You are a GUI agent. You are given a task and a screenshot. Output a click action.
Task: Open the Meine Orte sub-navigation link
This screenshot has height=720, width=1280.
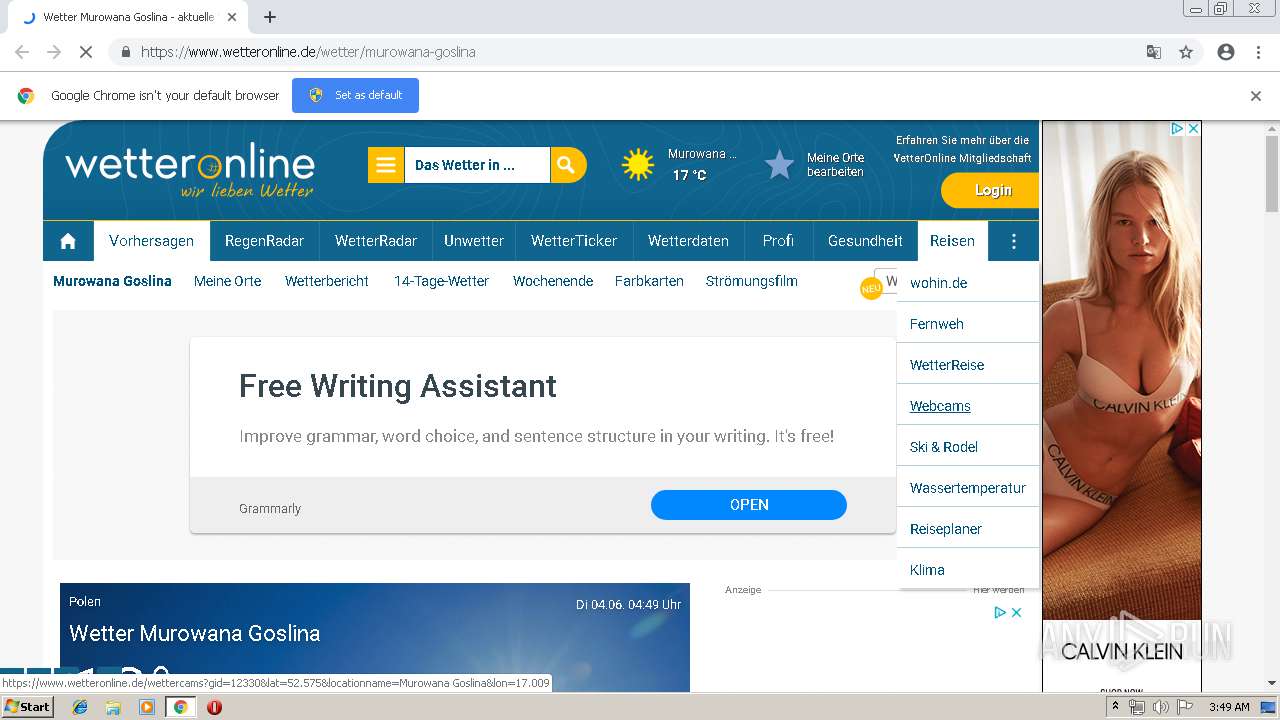227,281
